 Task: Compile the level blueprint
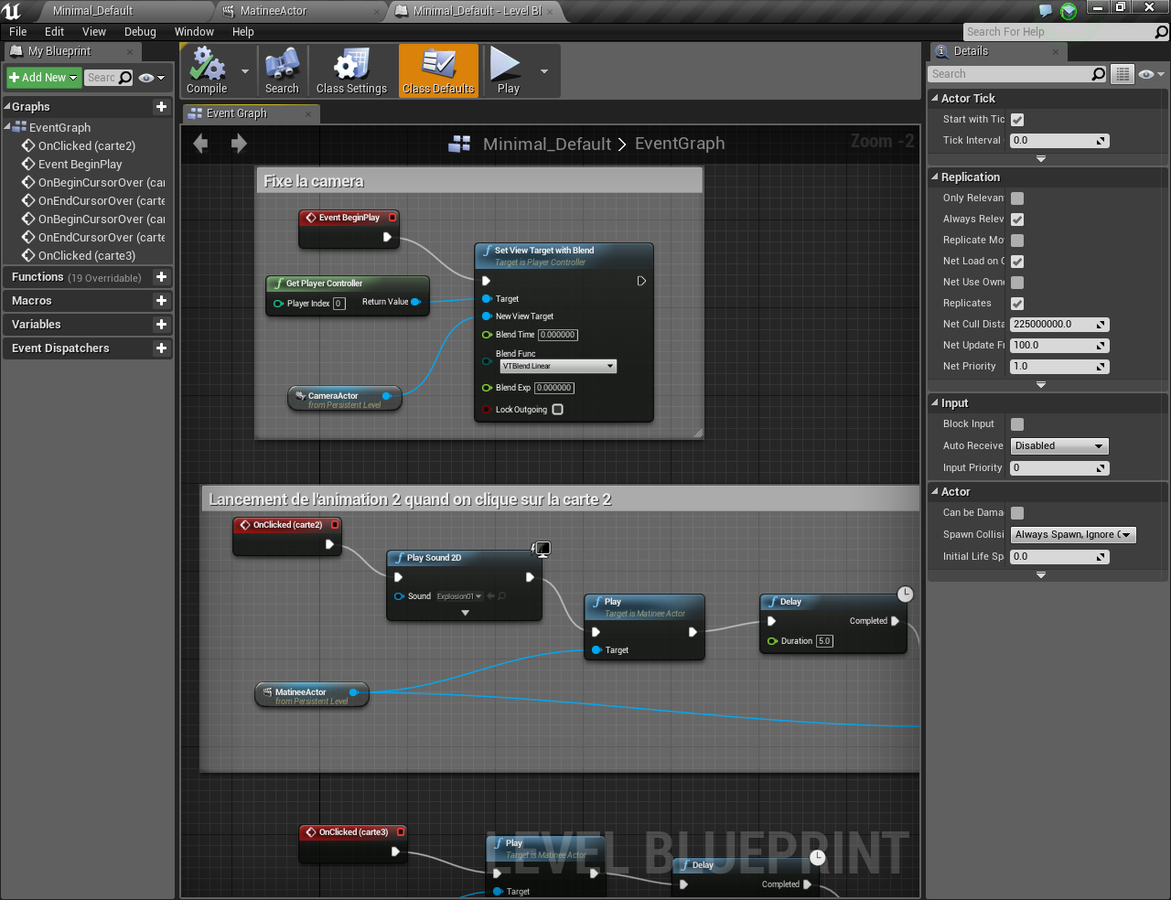pos(207,71)
